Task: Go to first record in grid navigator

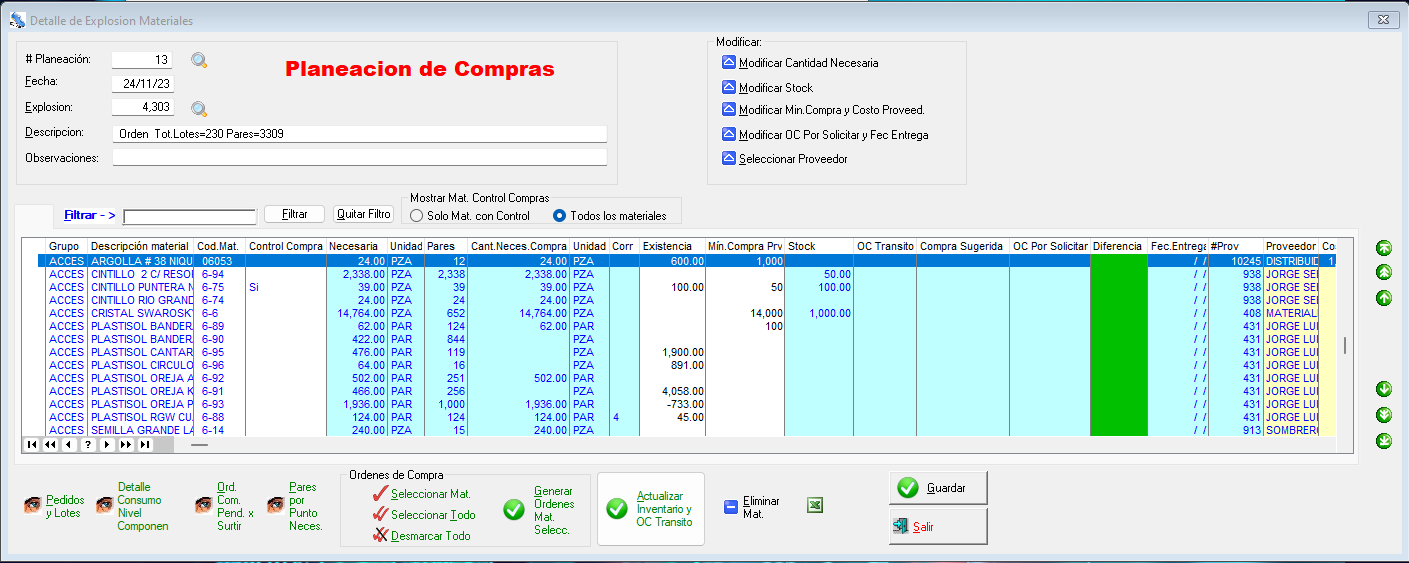Action: 31,445
